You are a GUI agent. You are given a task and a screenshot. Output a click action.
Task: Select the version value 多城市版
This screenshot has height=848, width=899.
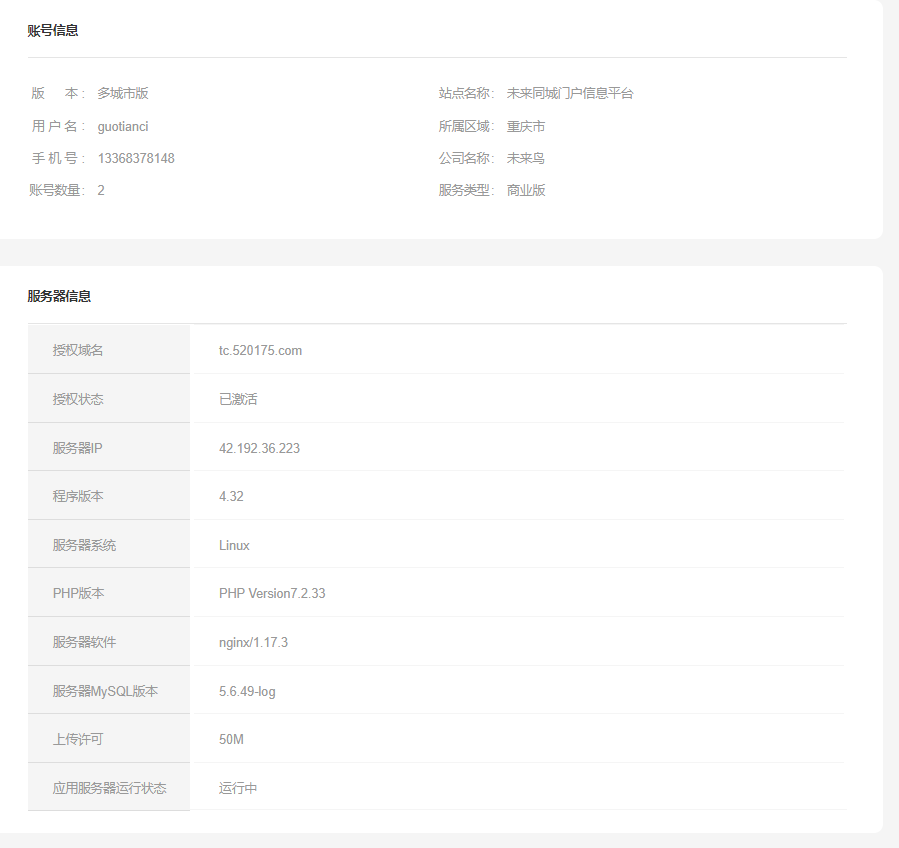point(123,93)
